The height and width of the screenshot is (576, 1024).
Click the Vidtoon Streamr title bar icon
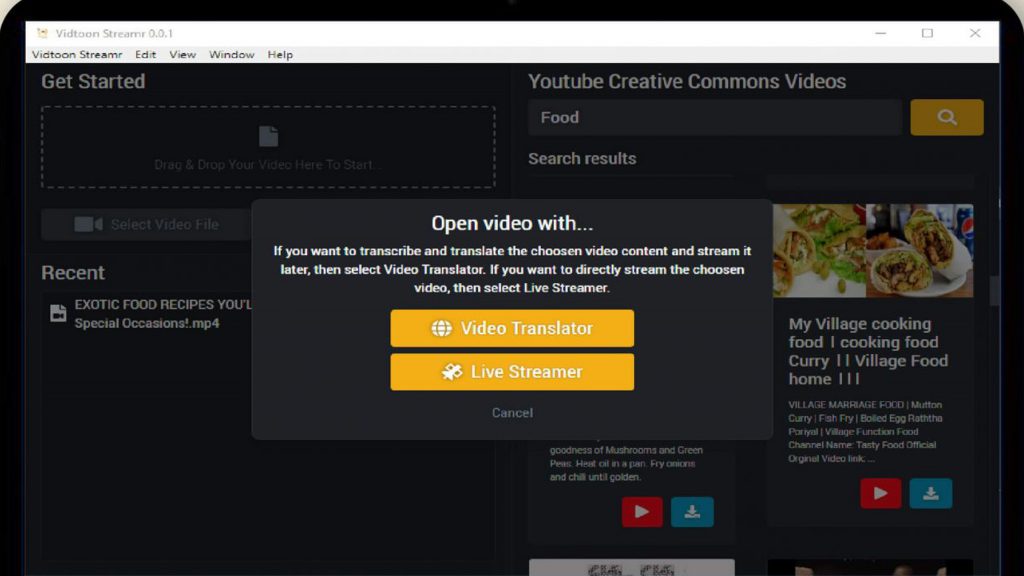42,33
